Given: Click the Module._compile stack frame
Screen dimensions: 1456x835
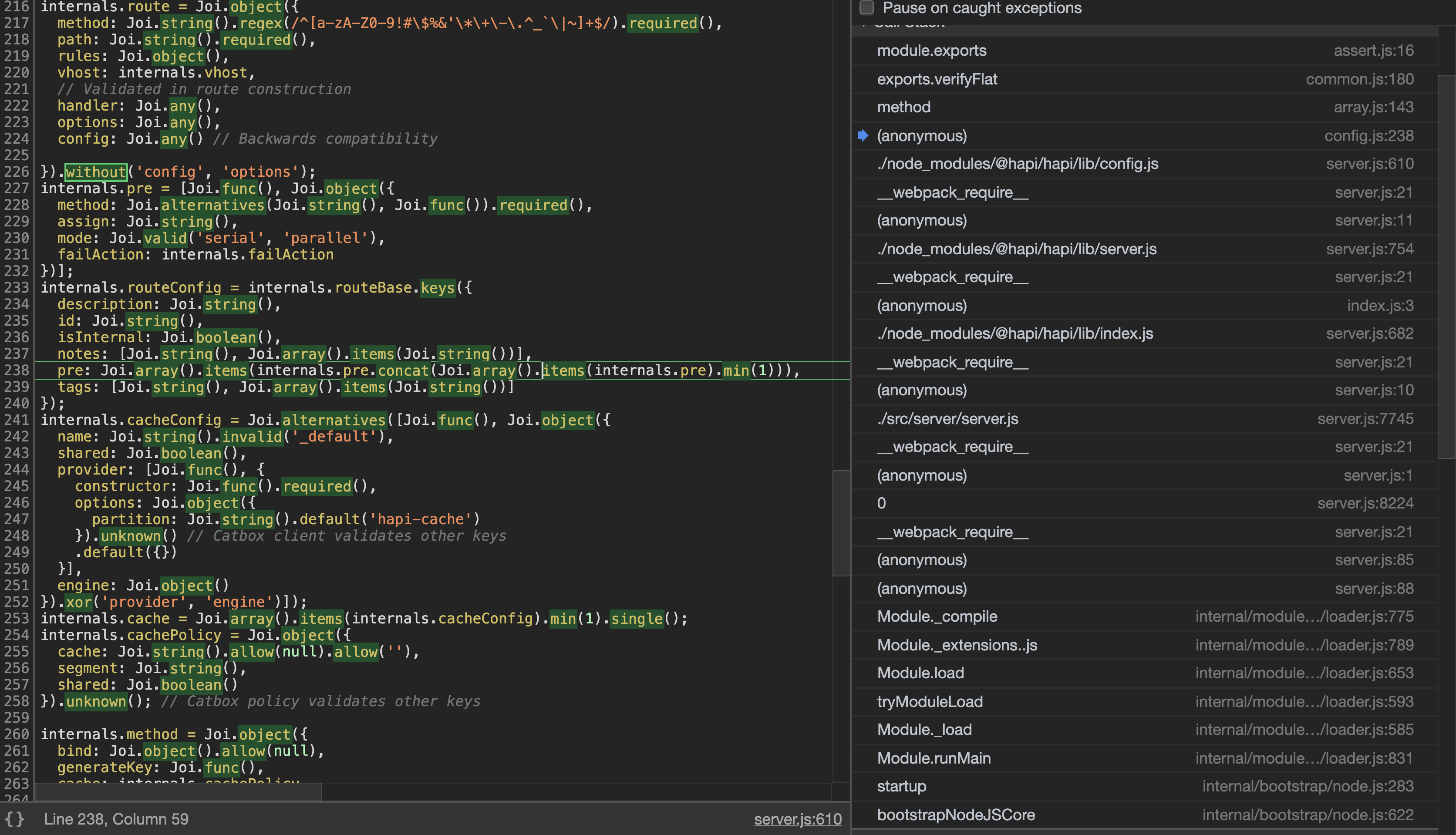Looking at the screenshot, I should 937,616.
